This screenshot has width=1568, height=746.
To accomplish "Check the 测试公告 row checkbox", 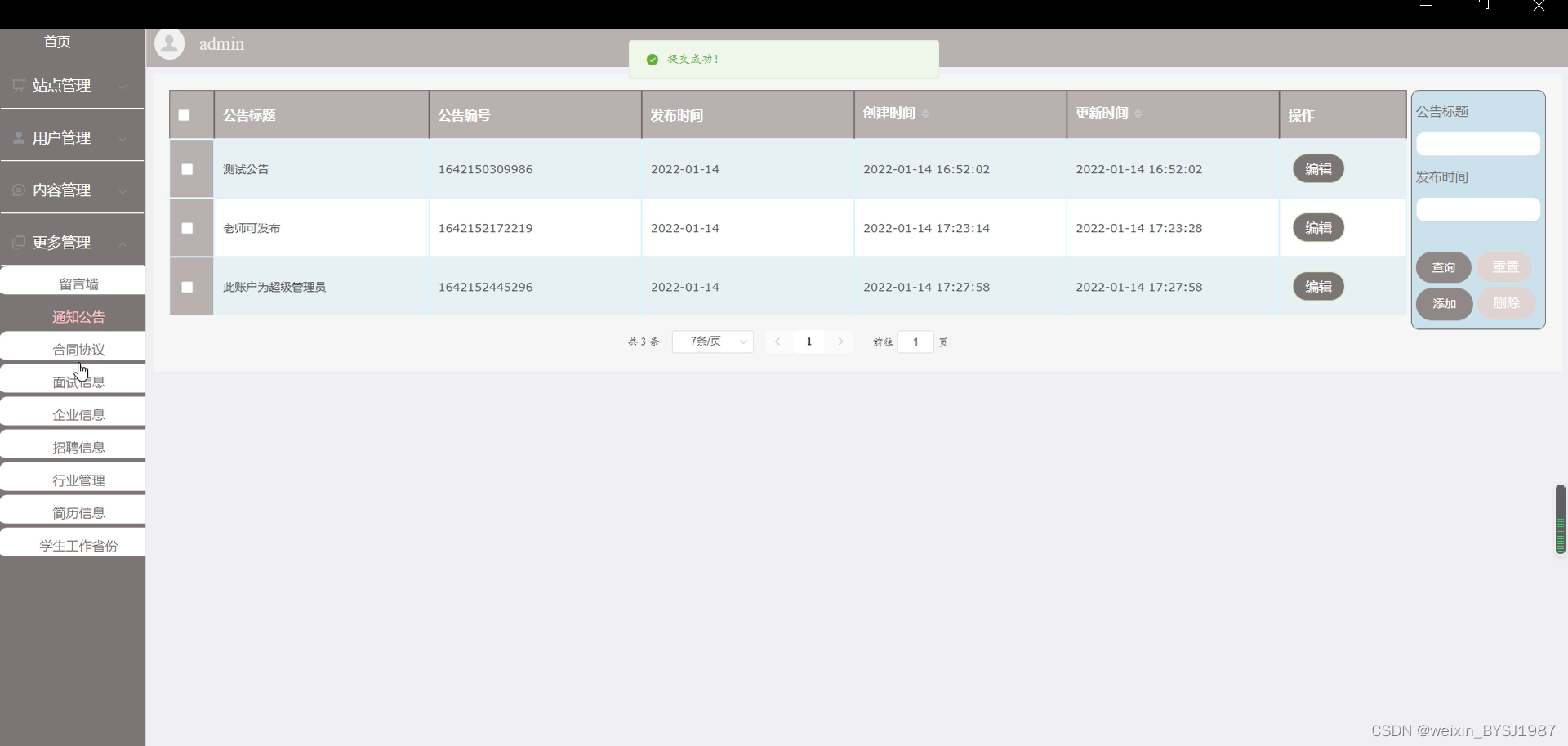I will click(x=187, y=169).
